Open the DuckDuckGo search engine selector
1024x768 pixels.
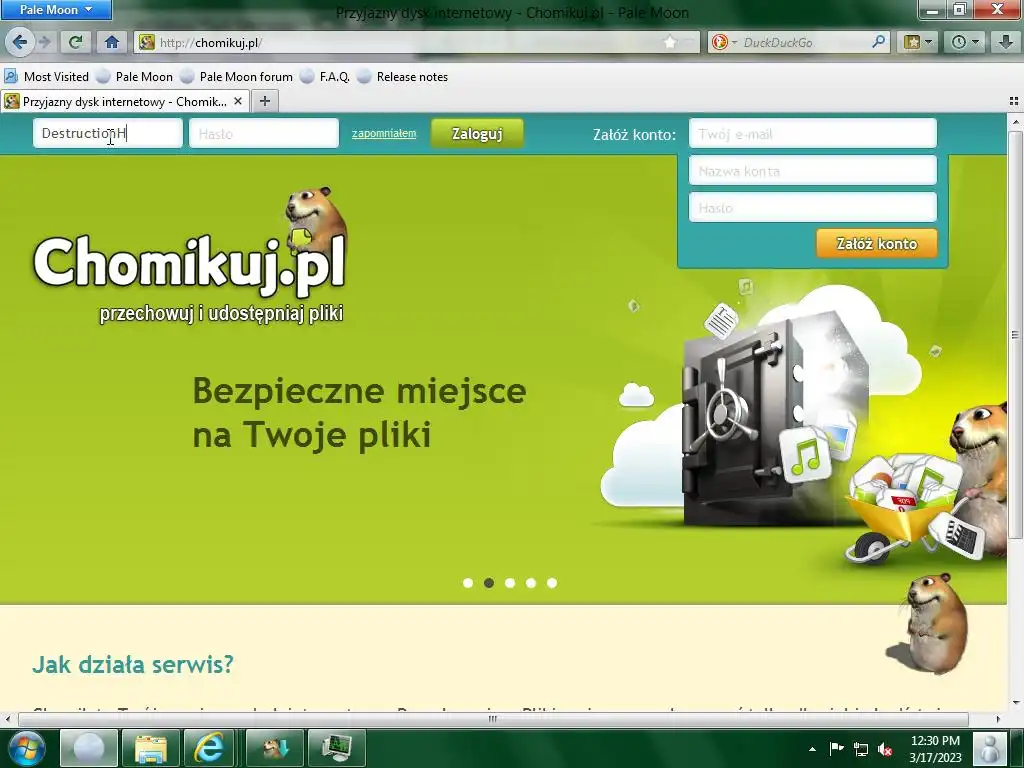(x=724, y=42)
